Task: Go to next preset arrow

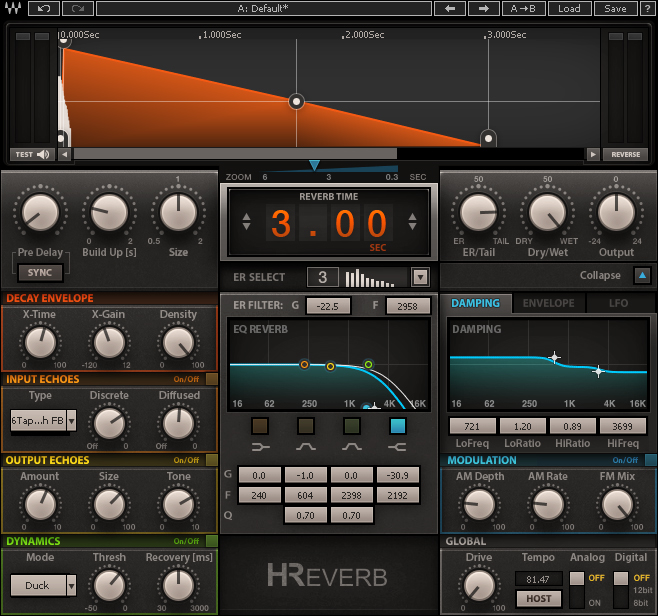Action: [x=484, y=8]
